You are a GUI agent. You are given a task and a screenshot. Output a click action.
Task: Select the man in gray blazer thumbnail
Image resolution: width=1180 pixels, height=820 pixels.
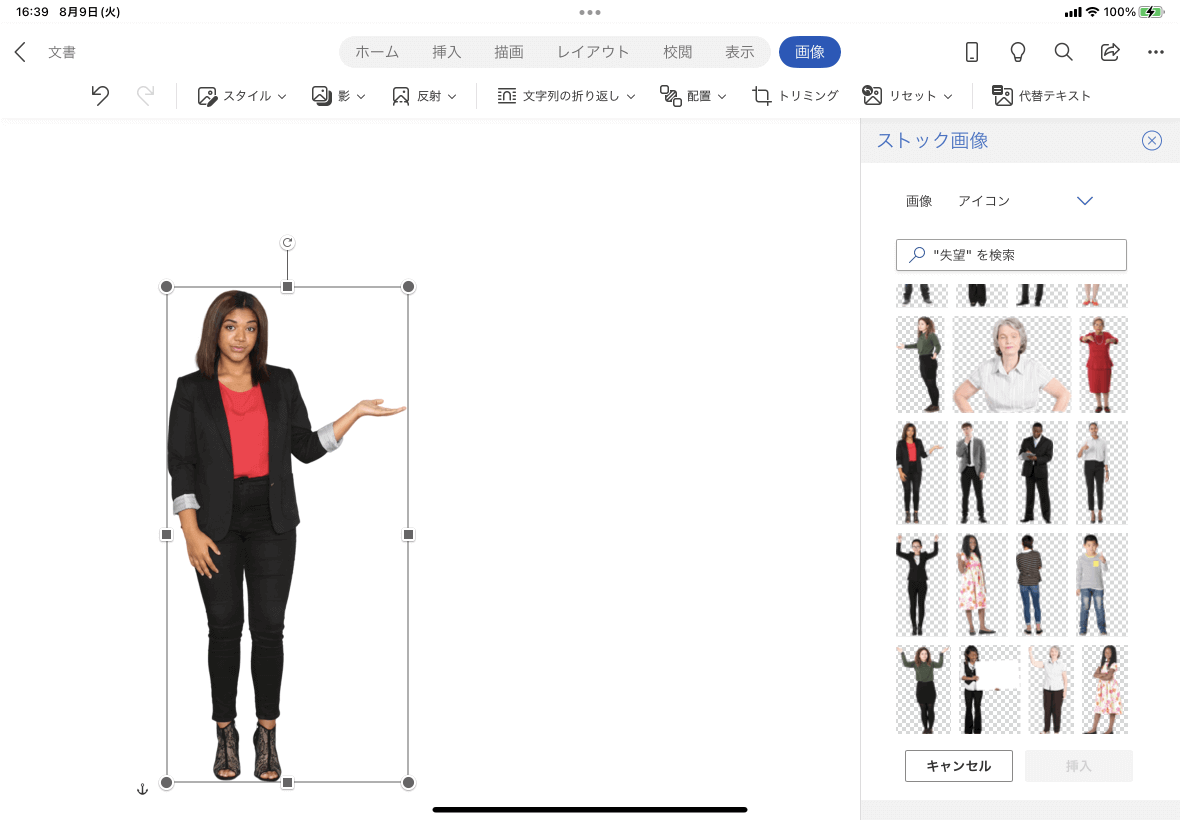click(x=981, y=472)
